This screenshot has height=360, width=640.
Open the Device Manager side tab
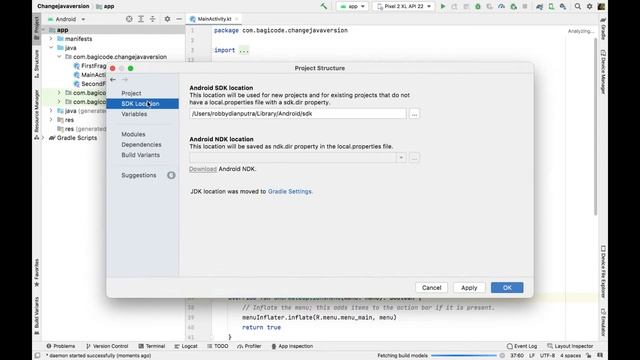point(603,72)
